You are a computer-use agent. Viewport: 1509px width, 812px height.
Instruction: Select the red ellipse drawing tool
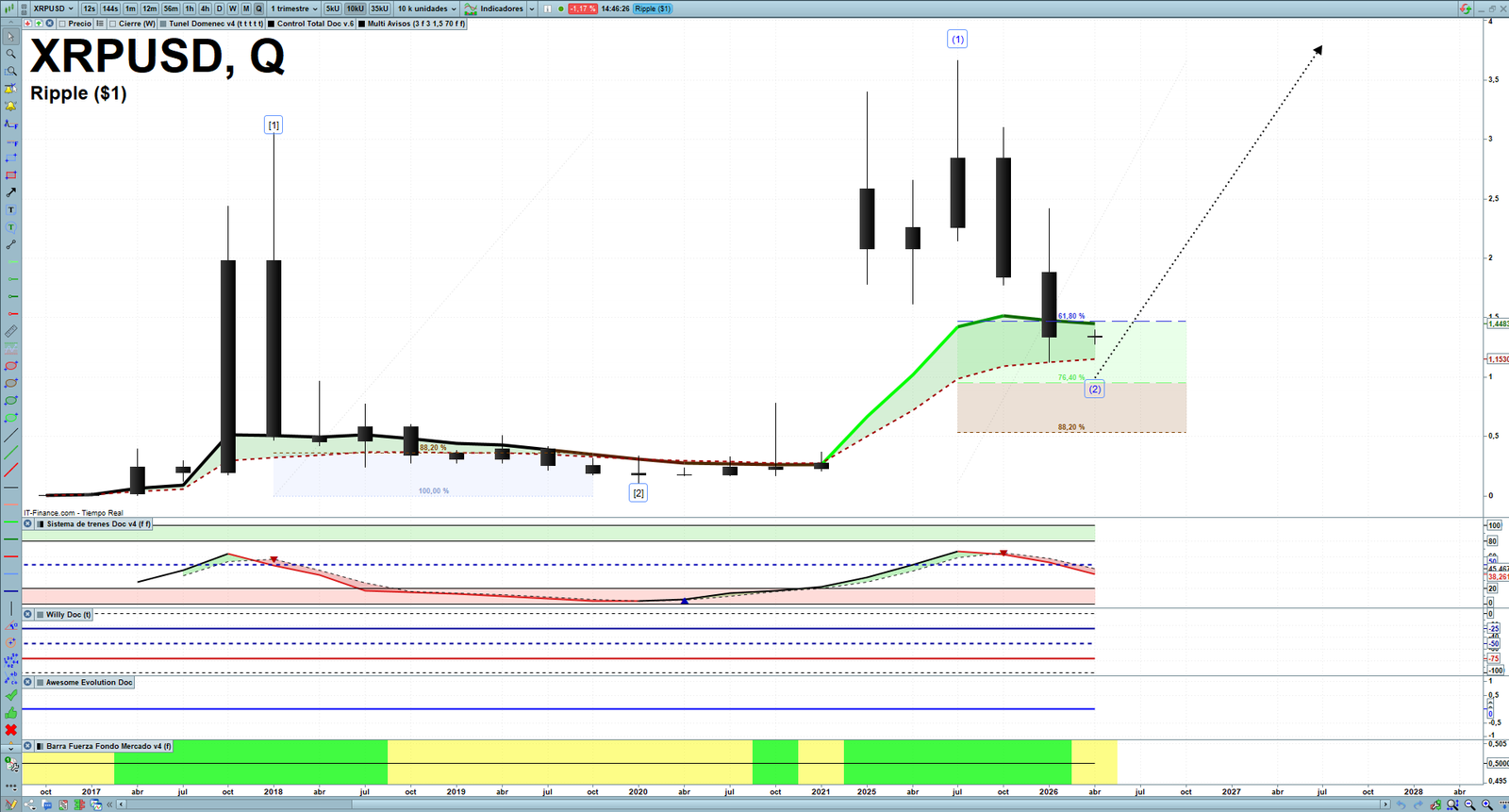pyautogui.click(x=11, y=366)
